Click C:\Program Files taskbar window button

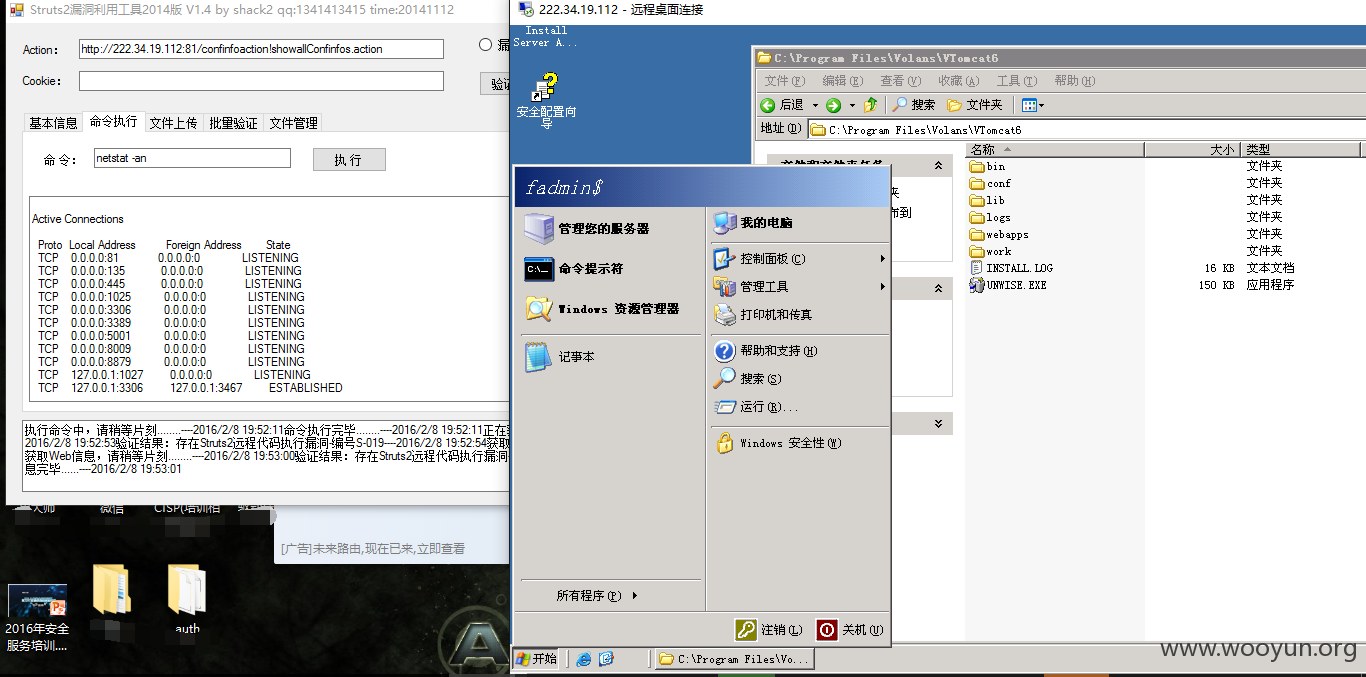click(x=733, y=659)
